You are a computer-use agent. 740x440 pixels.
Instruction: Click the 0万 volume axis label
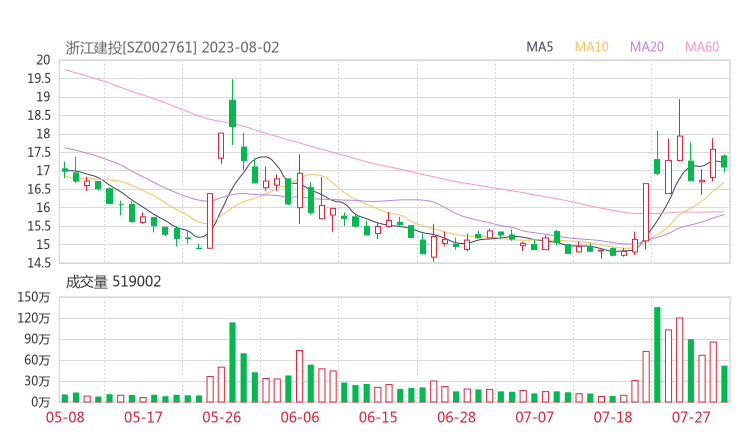point(40,402)
